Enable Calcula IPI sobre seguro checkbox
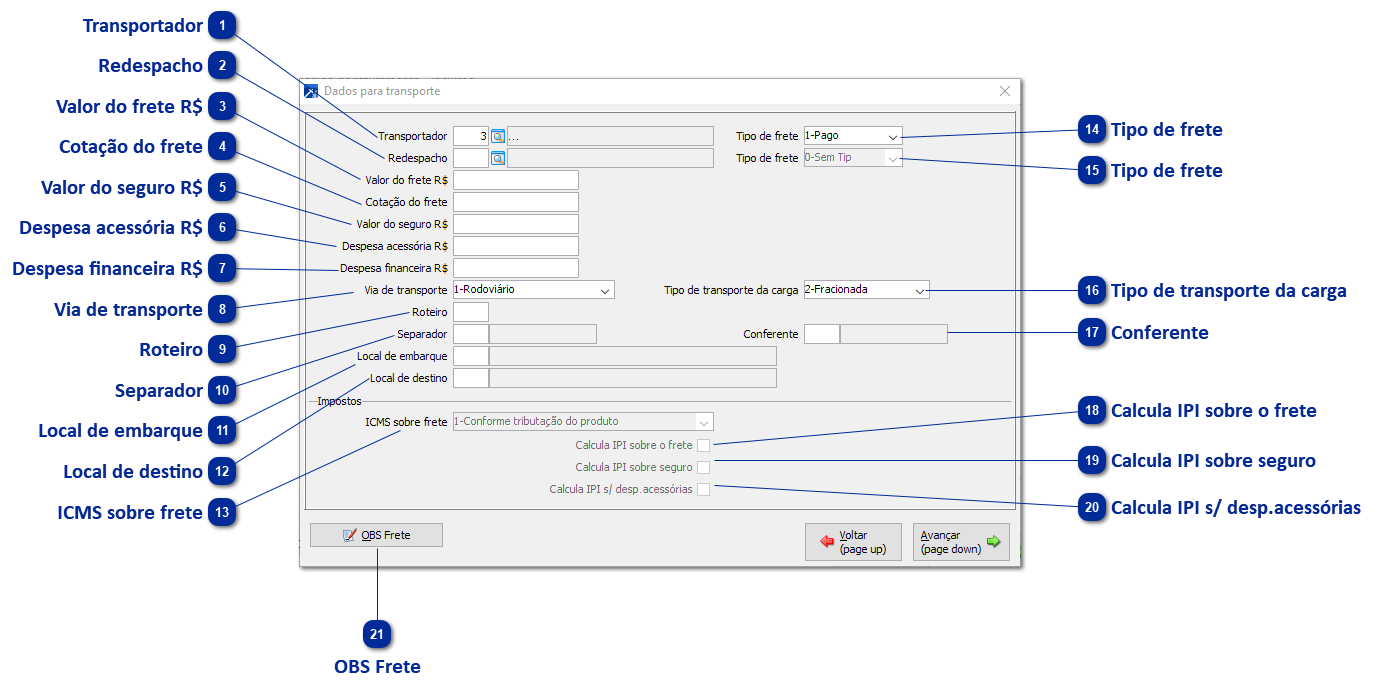The image size is (1377, 695). (x=704, y=467)
